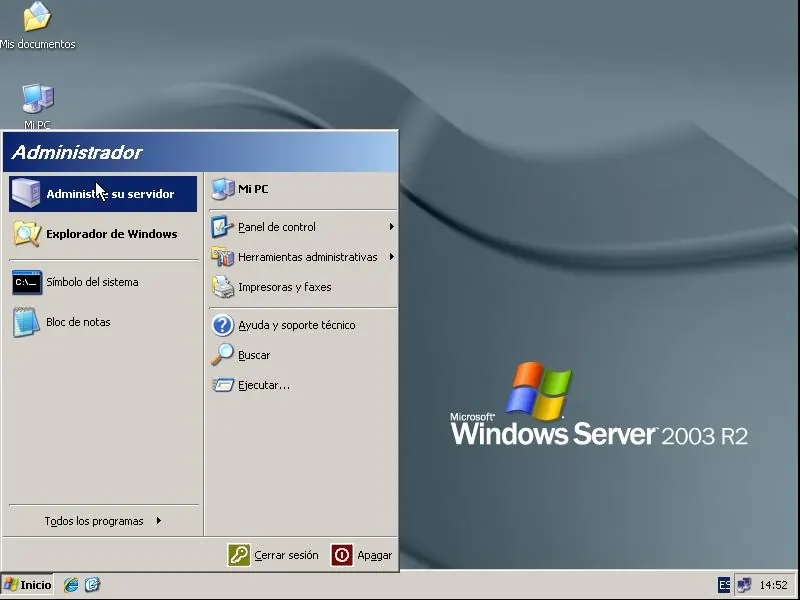Click the key icon for Cerrar sesión
800x600 pixels.
[x=239, y=555]
